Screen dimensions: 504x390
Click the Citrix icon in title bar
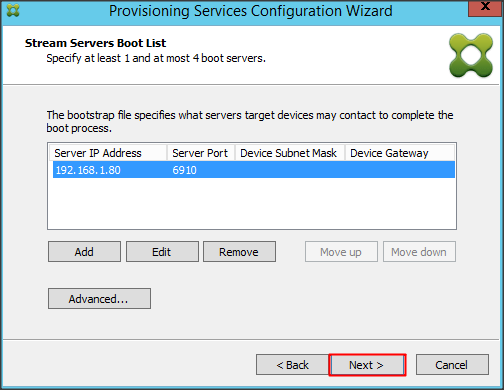point(13,10)
